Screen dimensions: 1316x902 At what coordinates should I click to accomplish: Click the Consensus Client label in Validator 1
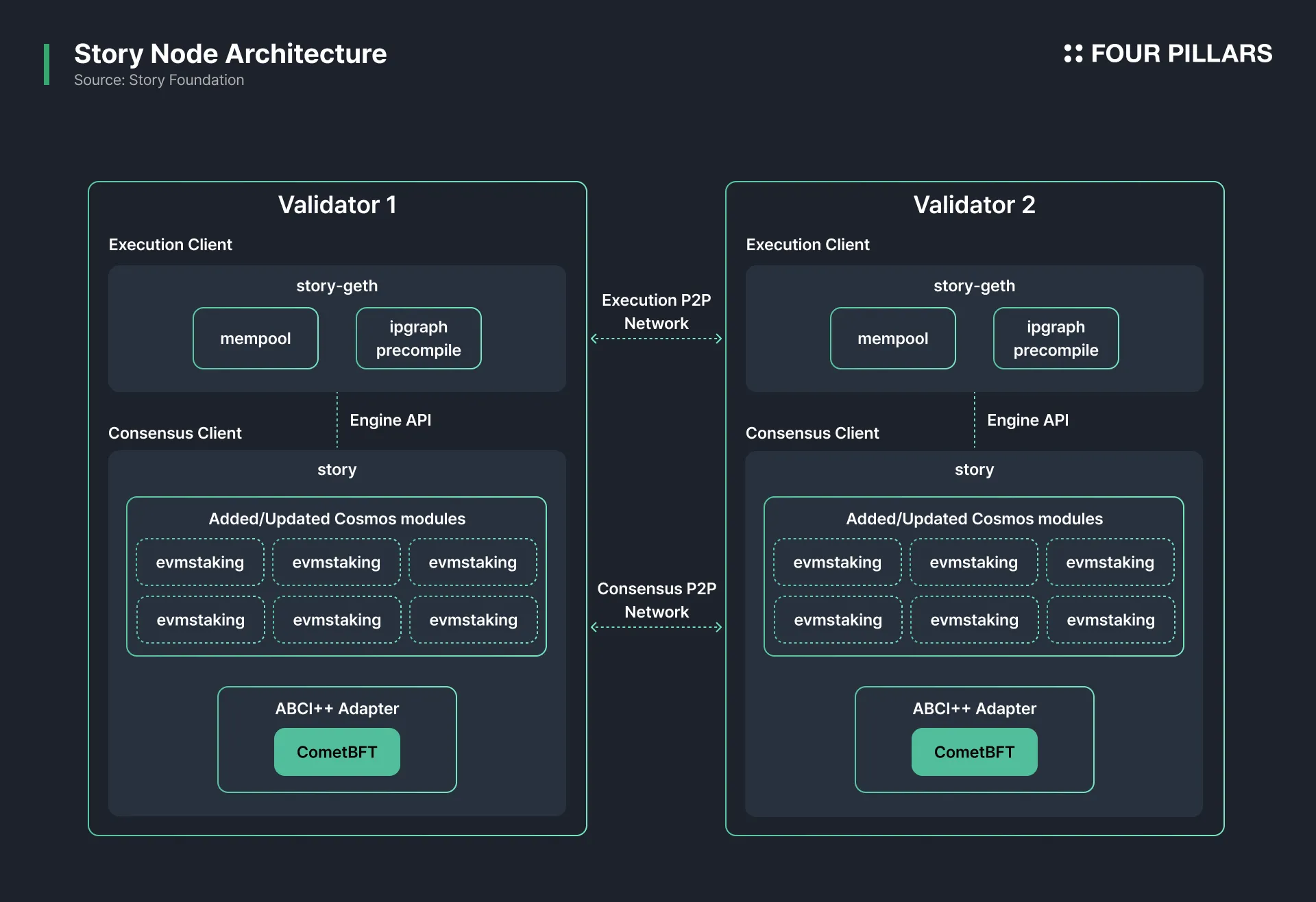pyautogui.click(x=175, y=433)
